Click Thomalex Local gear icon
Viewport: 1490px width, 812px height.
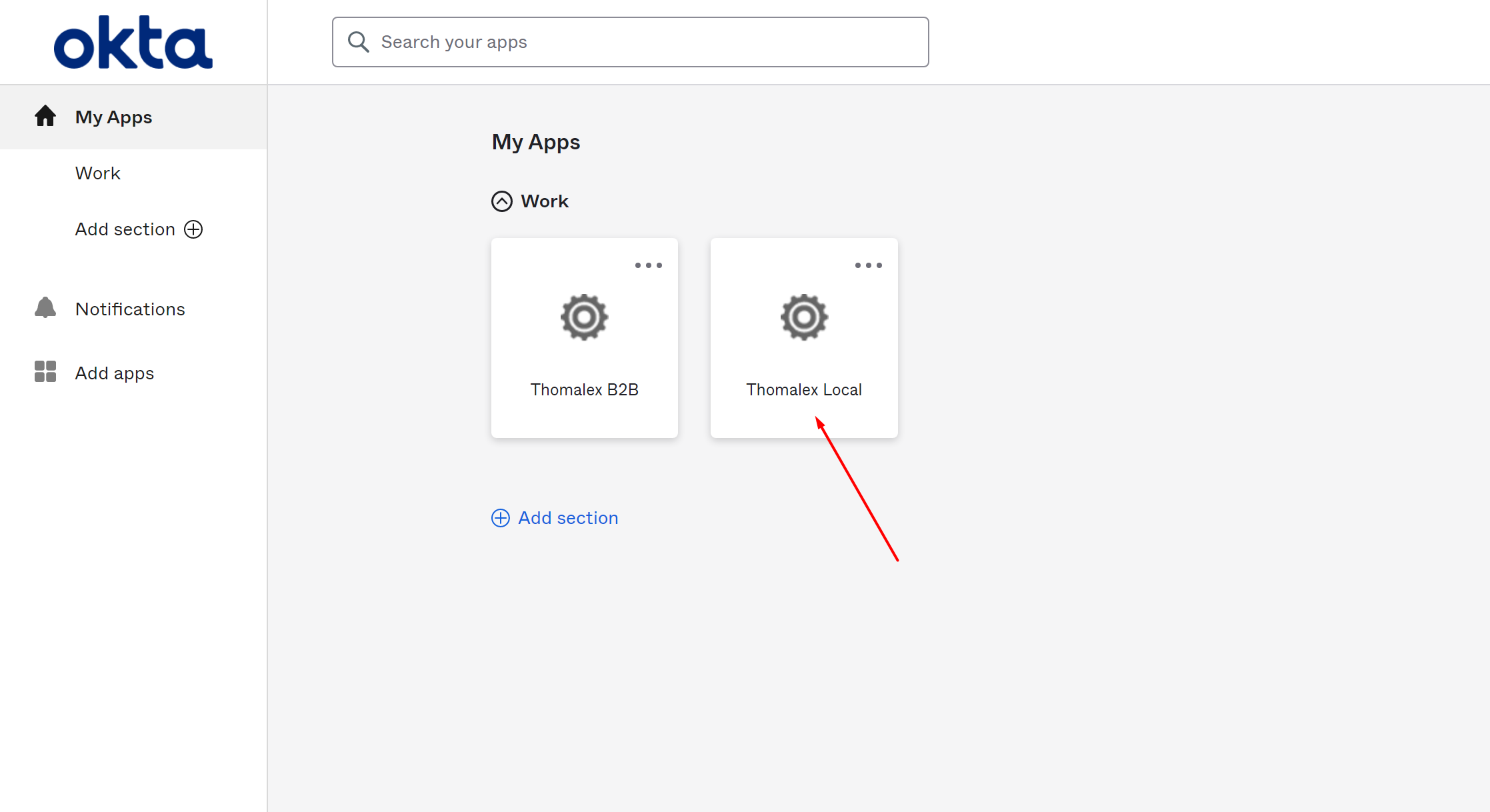804,317
